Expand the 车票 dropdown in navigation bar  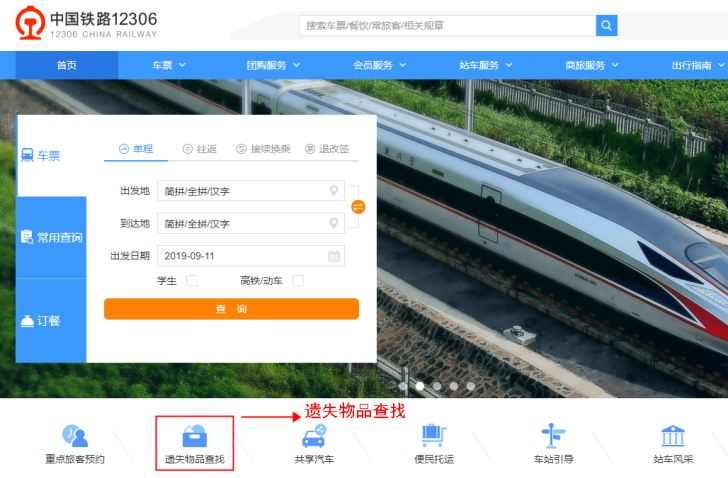coord(169,65)
